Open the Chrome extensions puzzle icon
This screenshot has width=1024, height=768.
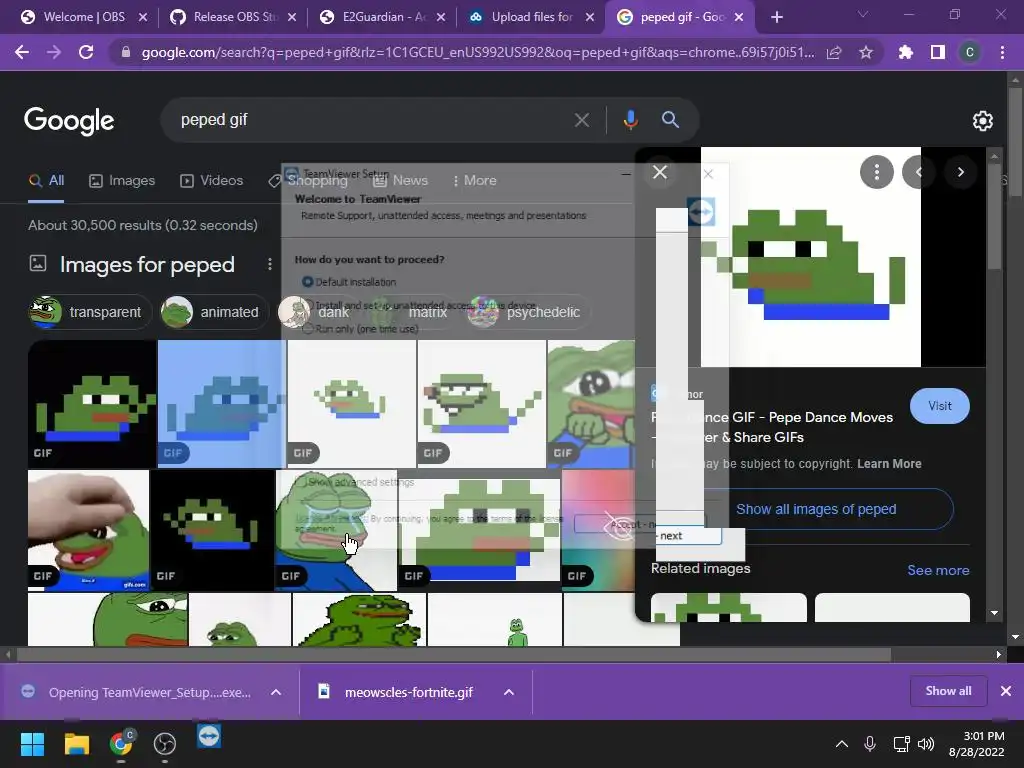click(x=905, y=52)
